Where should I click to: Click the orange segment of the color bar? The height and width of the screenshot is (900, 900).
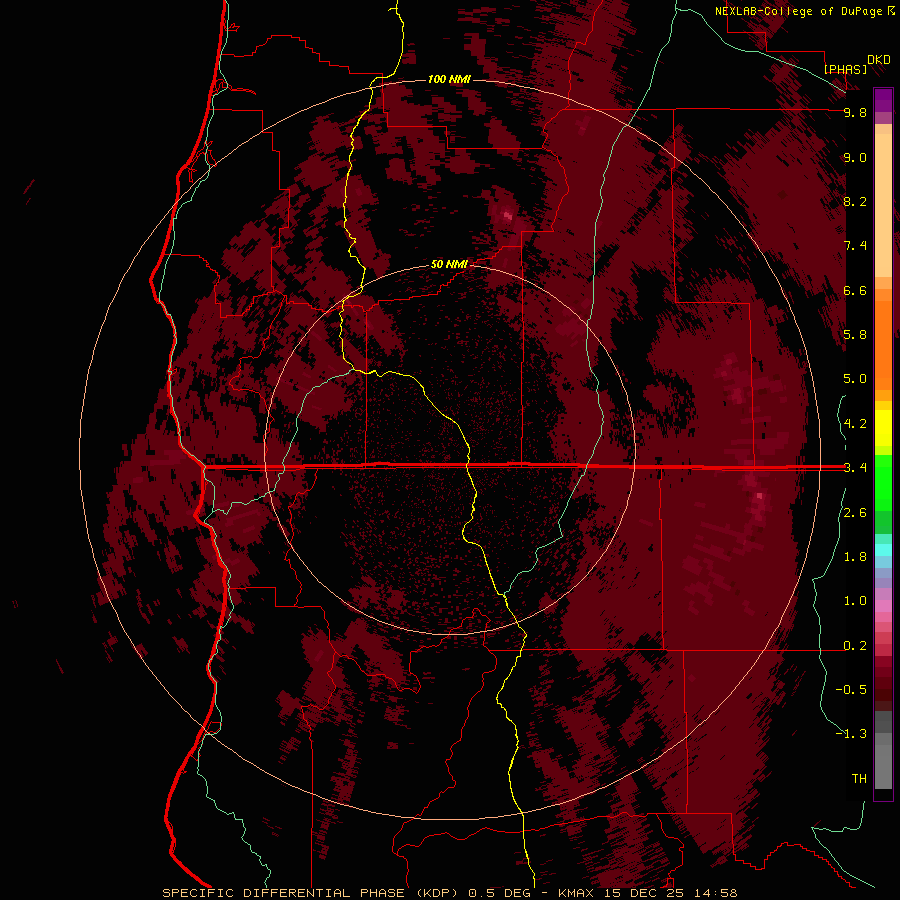(x=883, y=344)
